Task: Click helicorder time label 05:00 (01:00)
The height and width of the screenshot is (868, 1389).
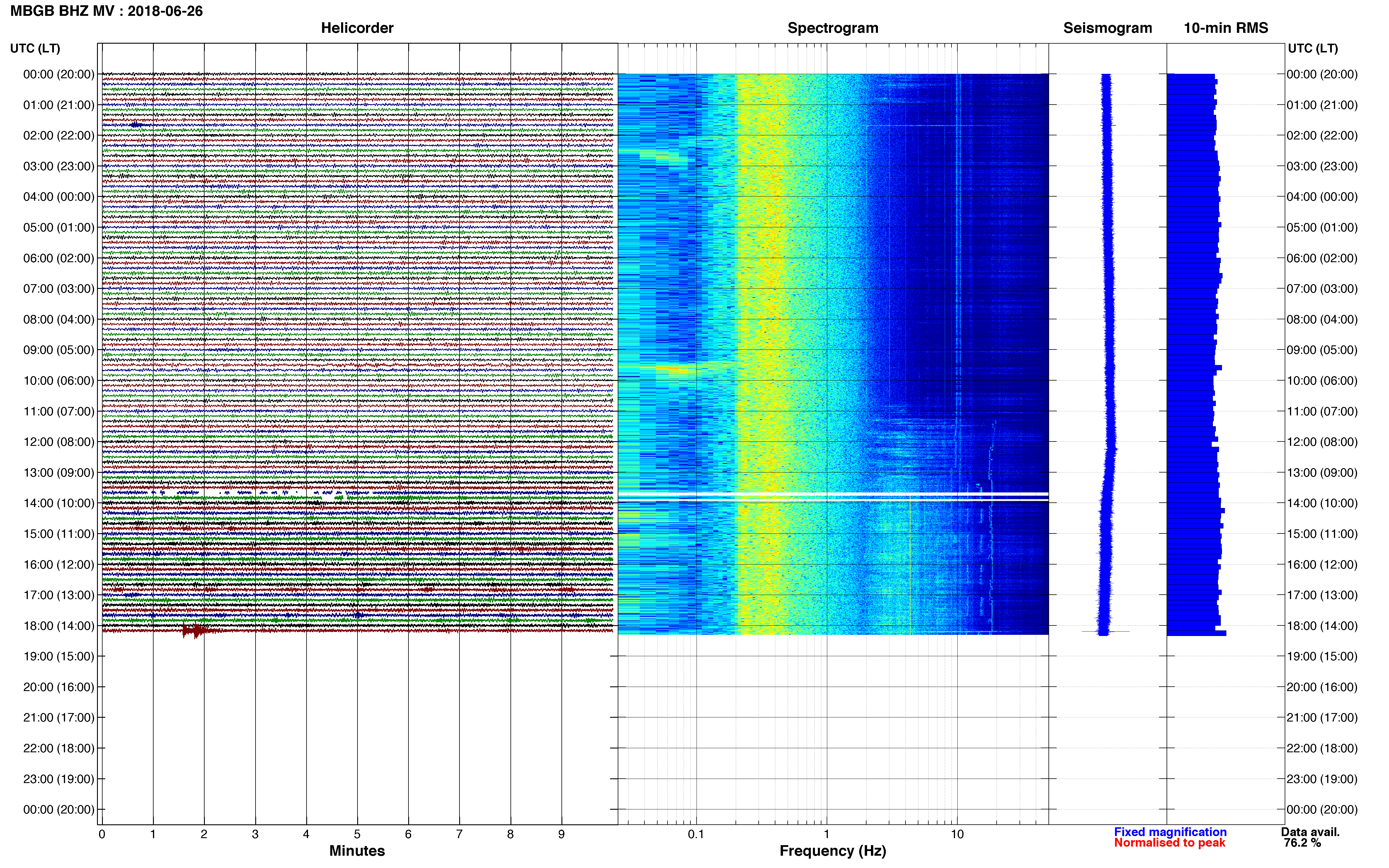Action: point(59,227)
